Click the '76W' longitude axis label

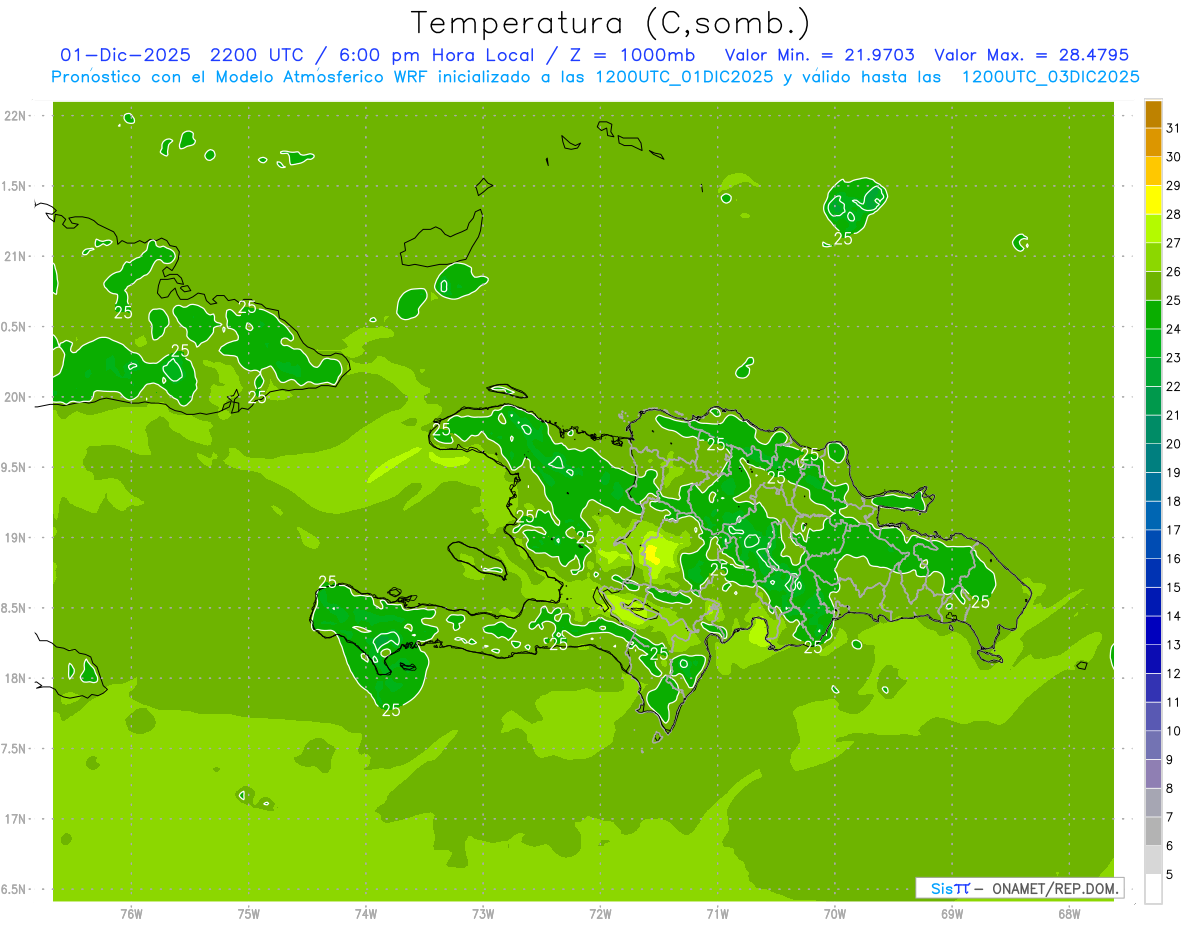131,914
